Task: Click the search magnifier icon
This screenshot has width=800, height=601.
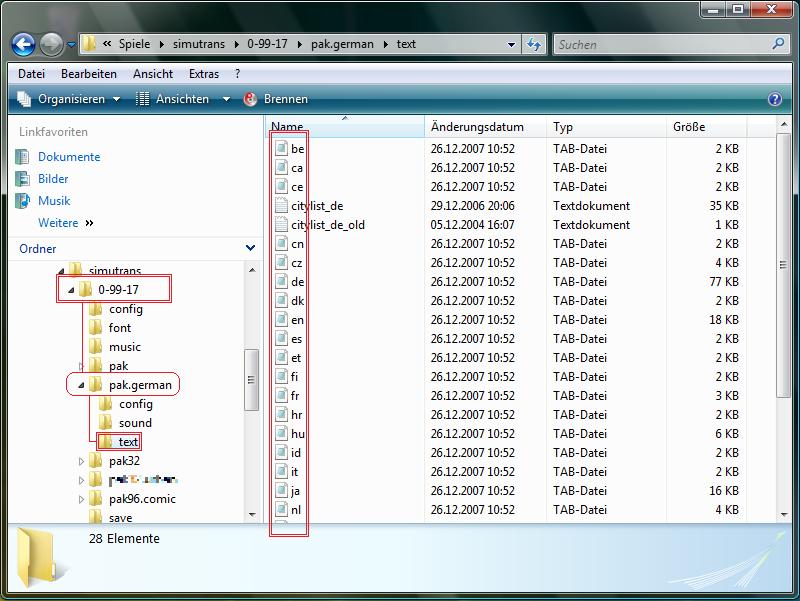Action: coord(779,45)
